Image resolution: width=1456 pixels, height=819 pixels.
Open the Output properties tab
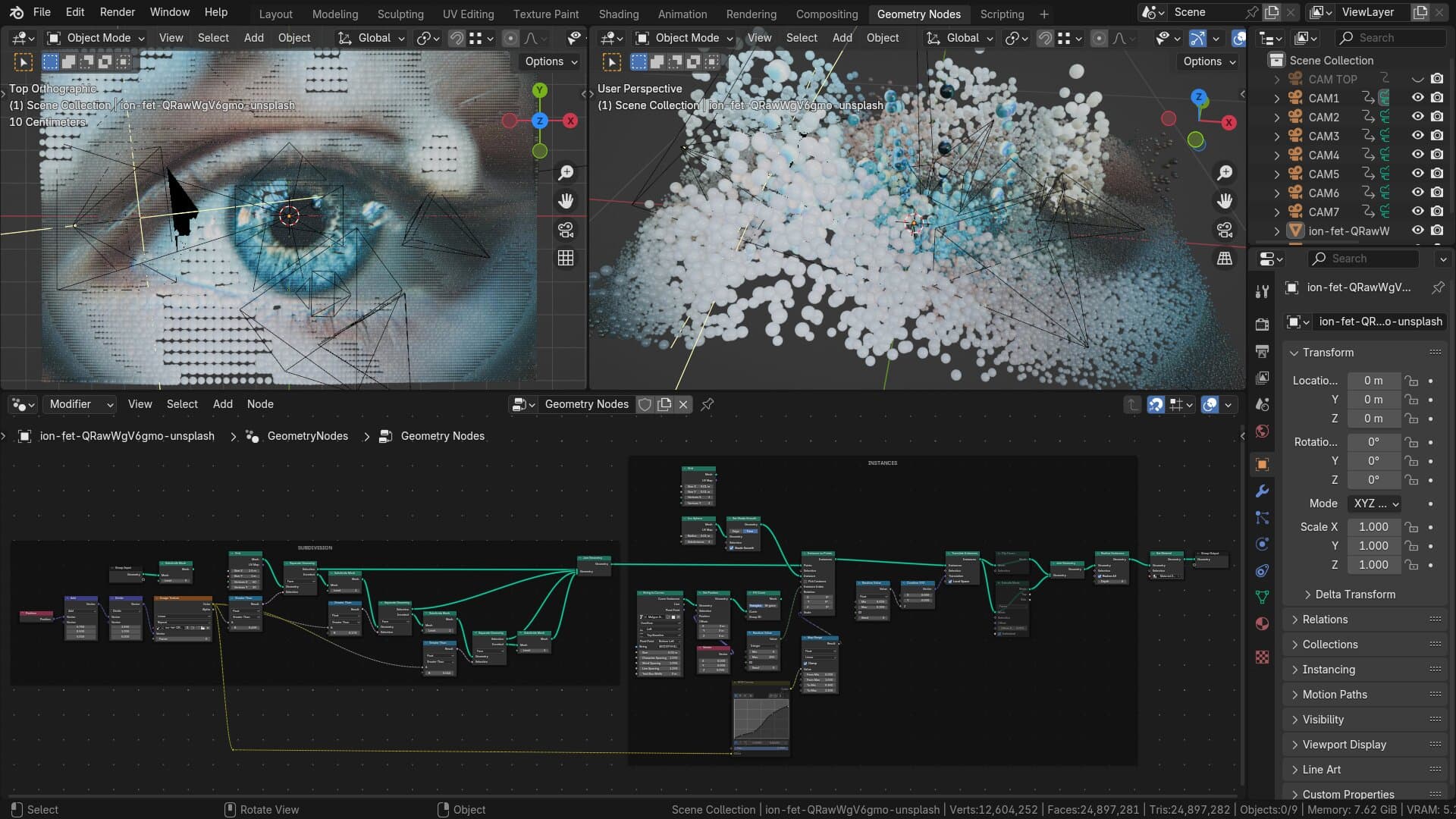[1262, 351]
